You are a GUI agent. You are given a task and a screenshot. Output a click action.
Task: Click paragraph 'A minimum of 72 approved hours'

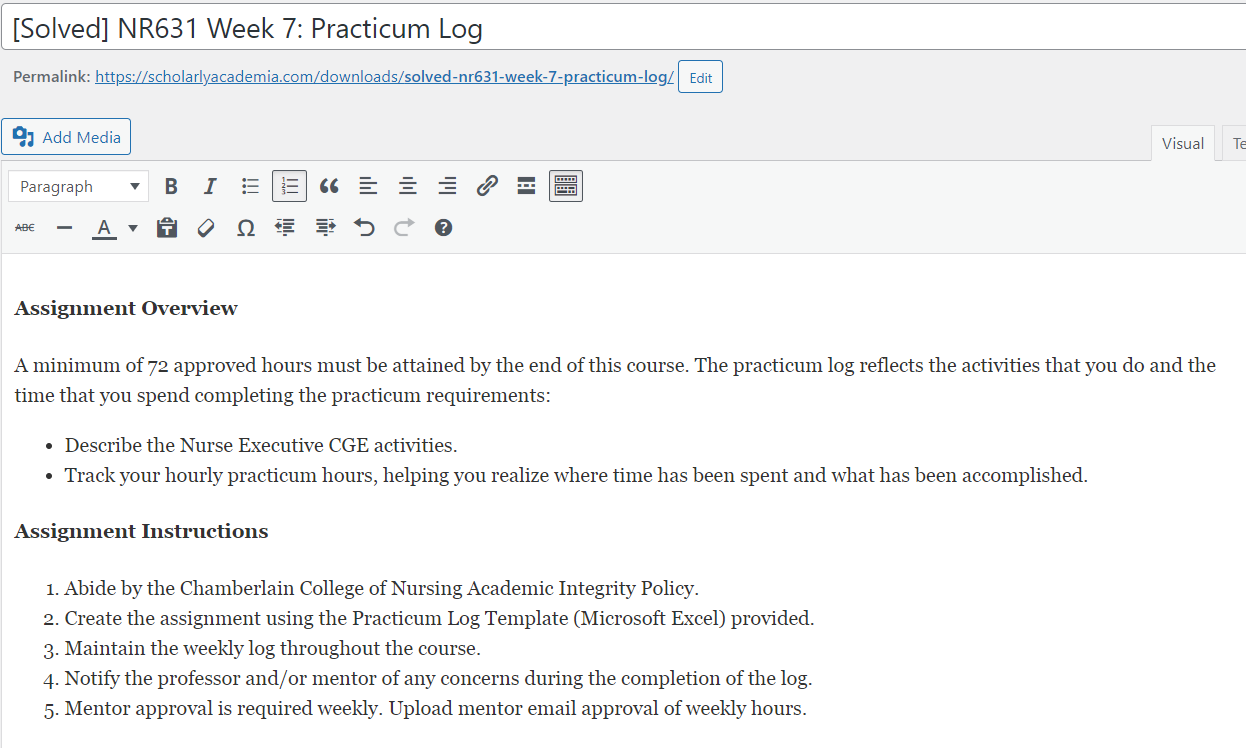615,380
